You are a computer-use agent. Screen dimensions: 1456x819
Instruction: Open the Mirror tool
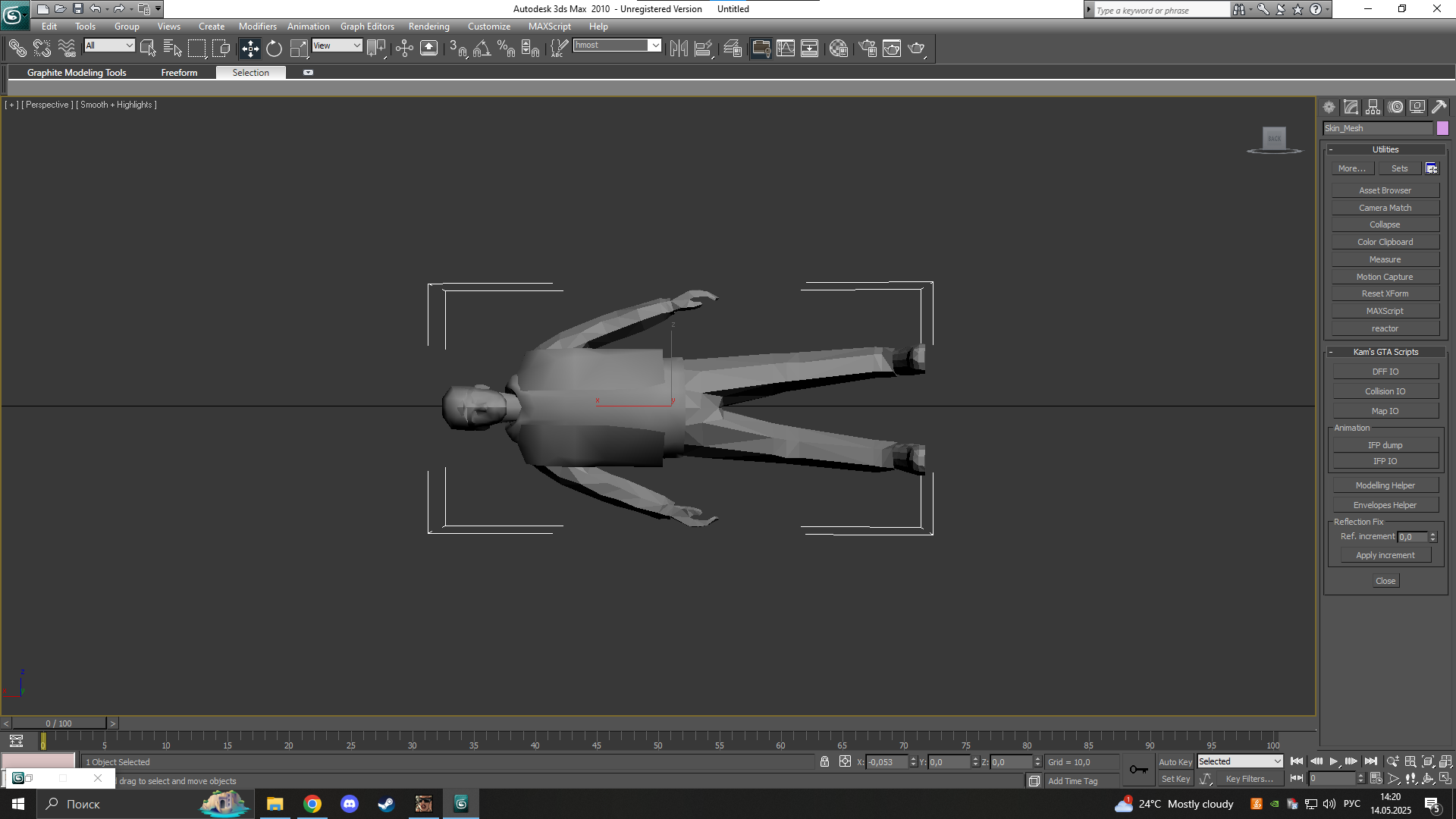[679, 49]
